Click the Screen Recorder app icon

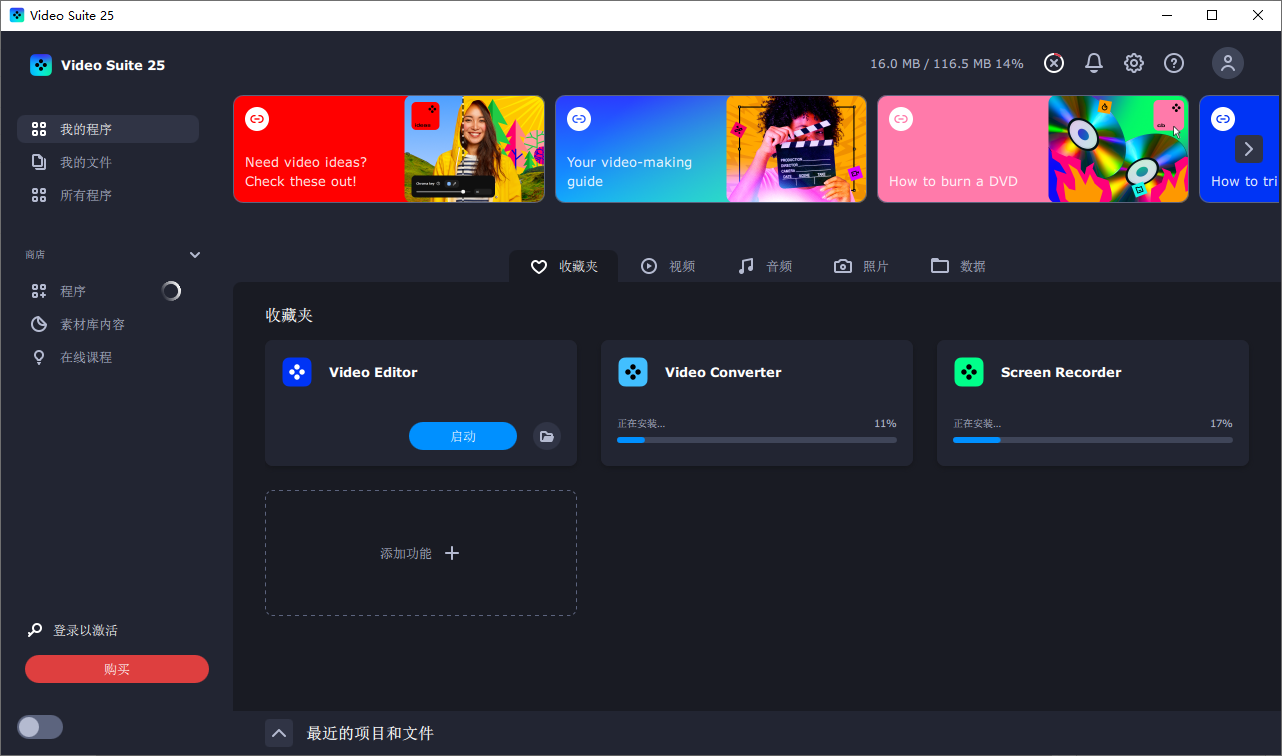tap(969, 372)
